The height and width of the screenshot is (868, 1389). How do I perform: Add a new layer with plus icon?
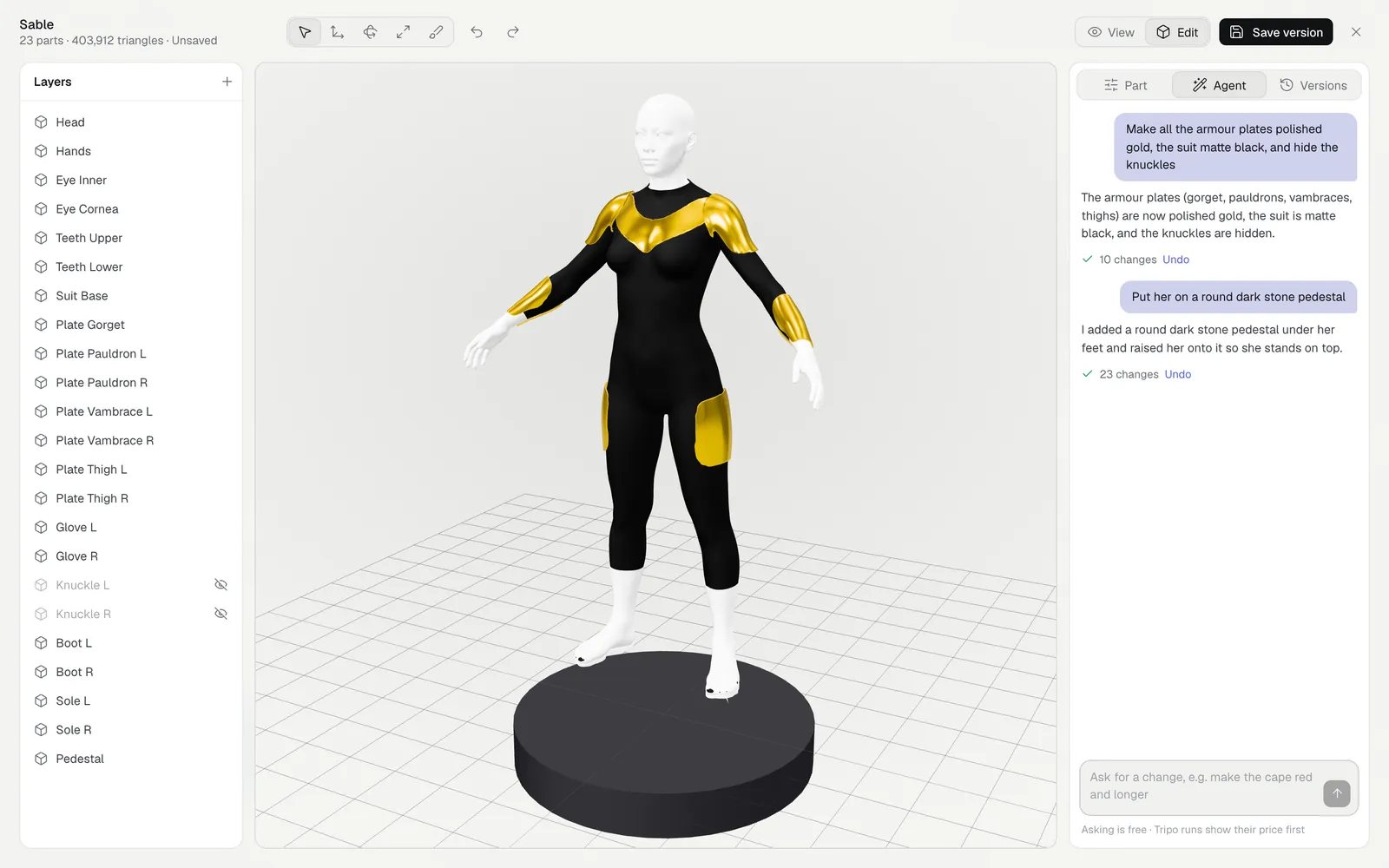pos(227,82)
